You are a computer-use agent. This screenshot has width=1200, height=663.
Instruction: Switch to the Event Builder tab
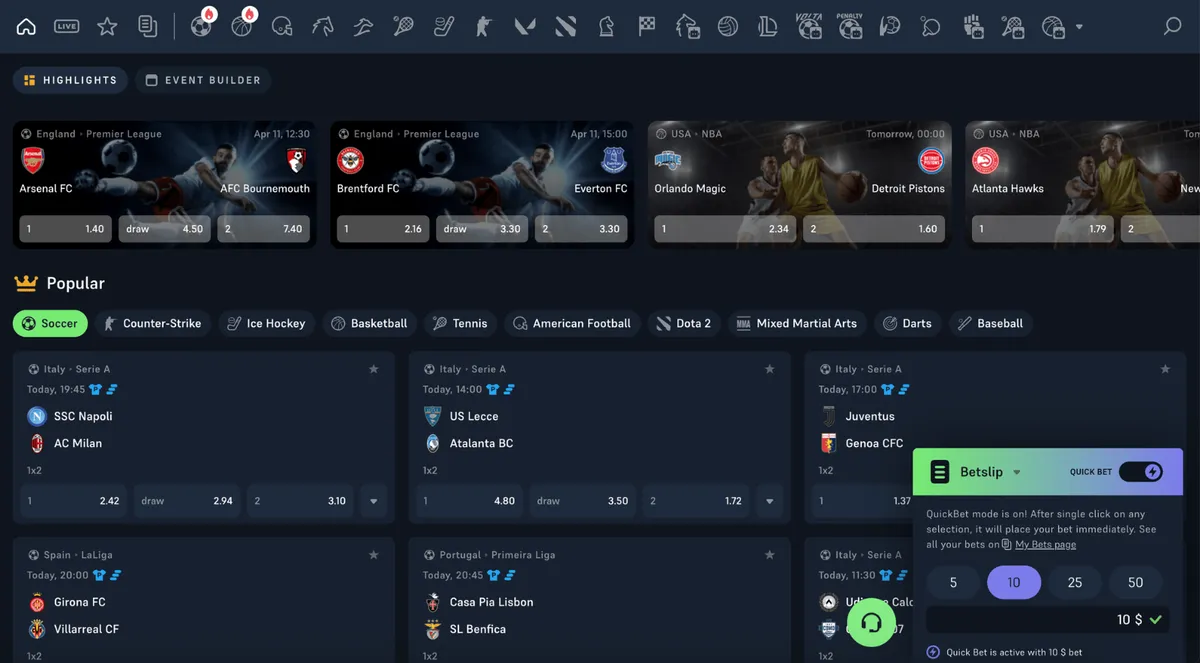click(x=203, y=80)
